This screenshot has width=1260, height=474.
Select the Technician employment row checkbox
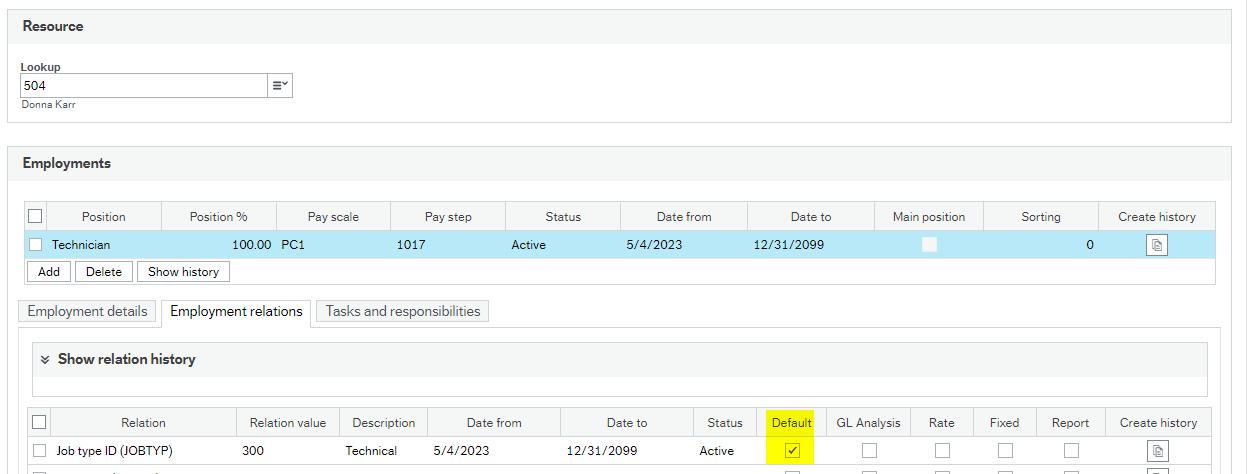(36, 245)
